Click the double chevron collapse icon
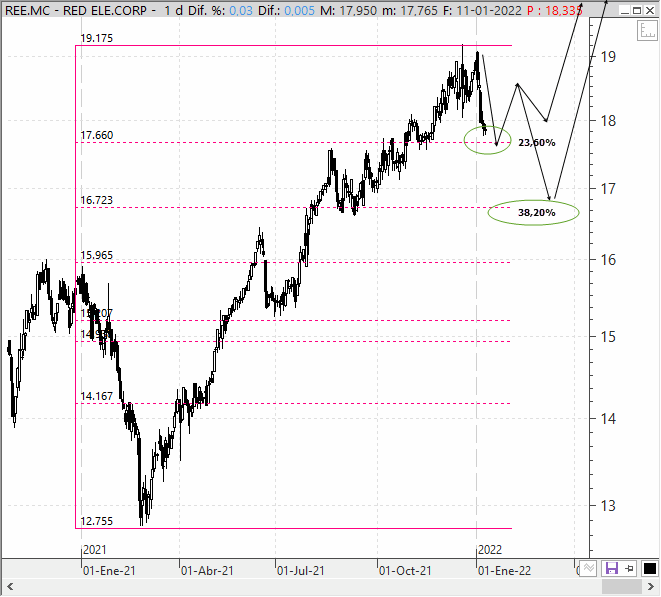 589,568
